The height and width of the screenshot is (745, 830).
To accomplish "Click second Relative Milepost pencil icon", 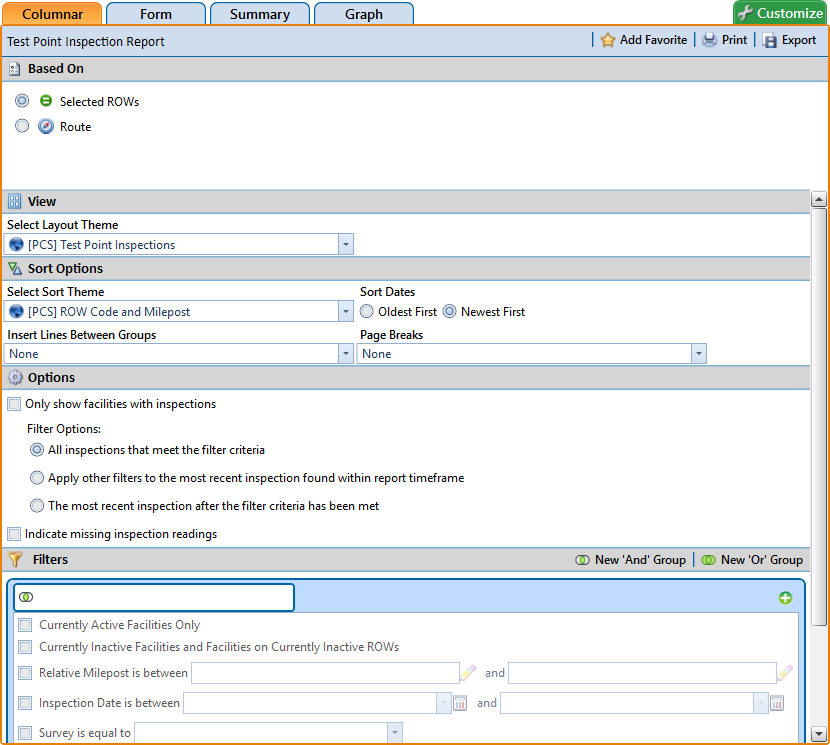I will [x=784, y=672].
